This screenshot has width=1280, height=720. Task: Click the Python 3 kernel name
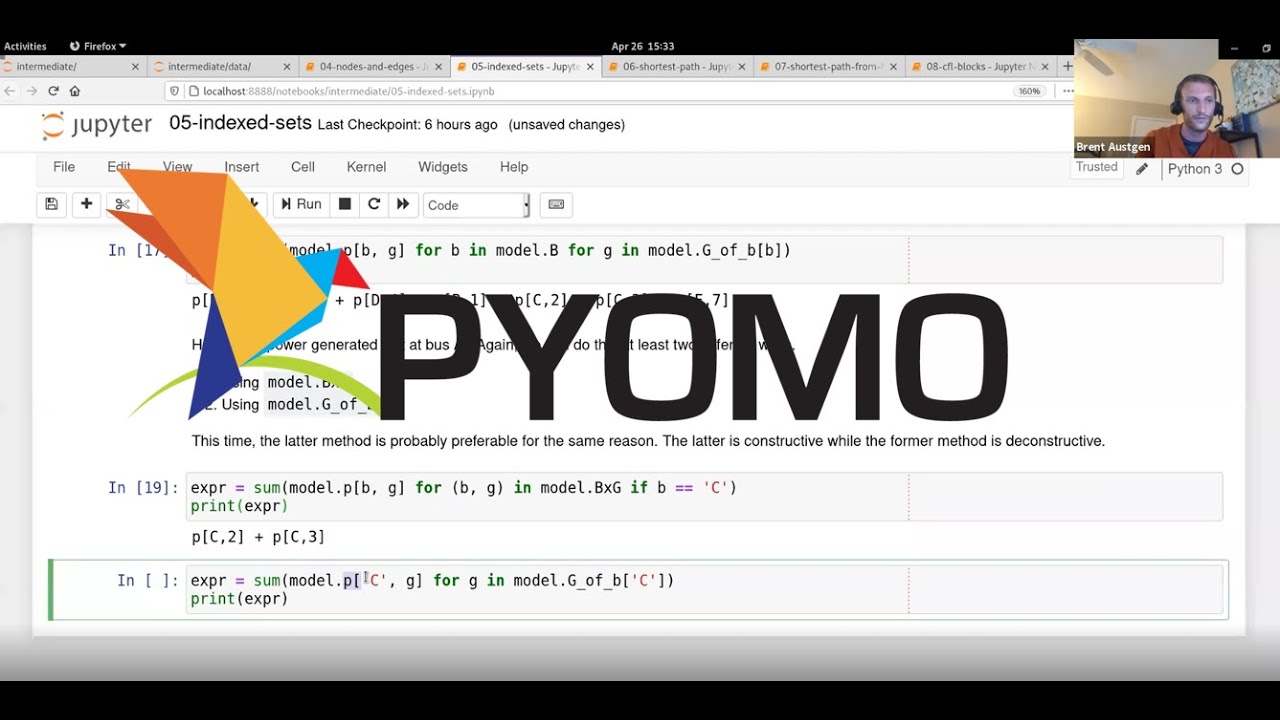(x=1195, y=169)
